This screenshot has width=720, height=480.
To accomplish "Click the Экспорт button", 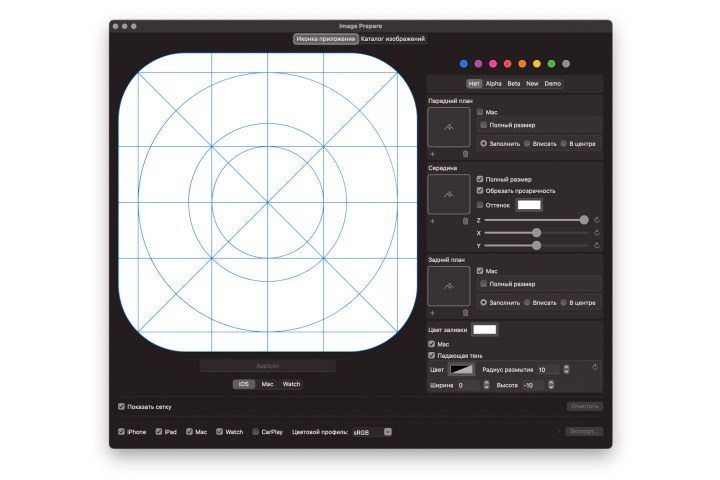I will pos(584,431).
